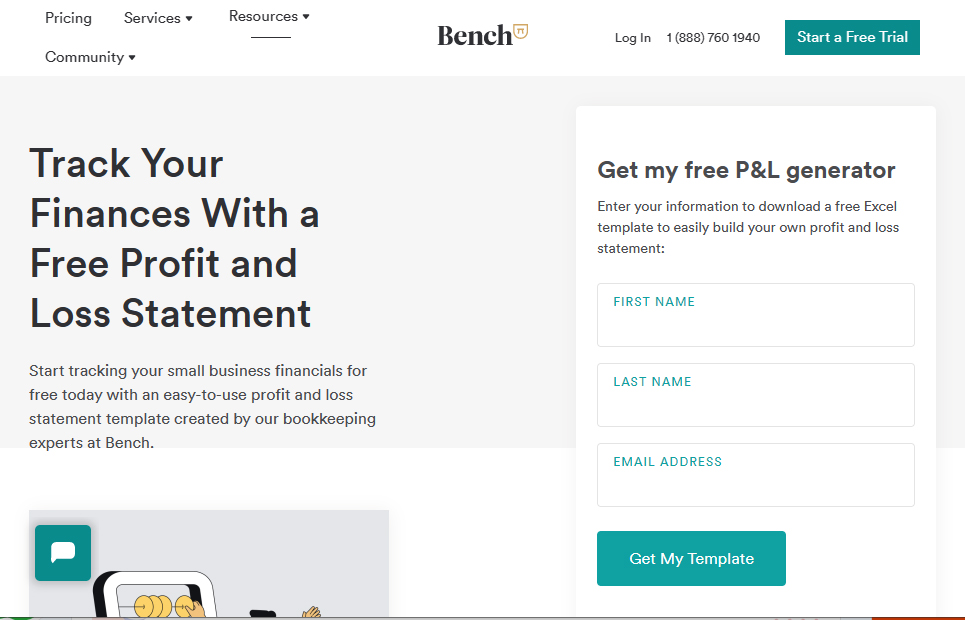This screenshot has width=965, height=620.
Task: Open the Community menu
Action: click(90, 57)
